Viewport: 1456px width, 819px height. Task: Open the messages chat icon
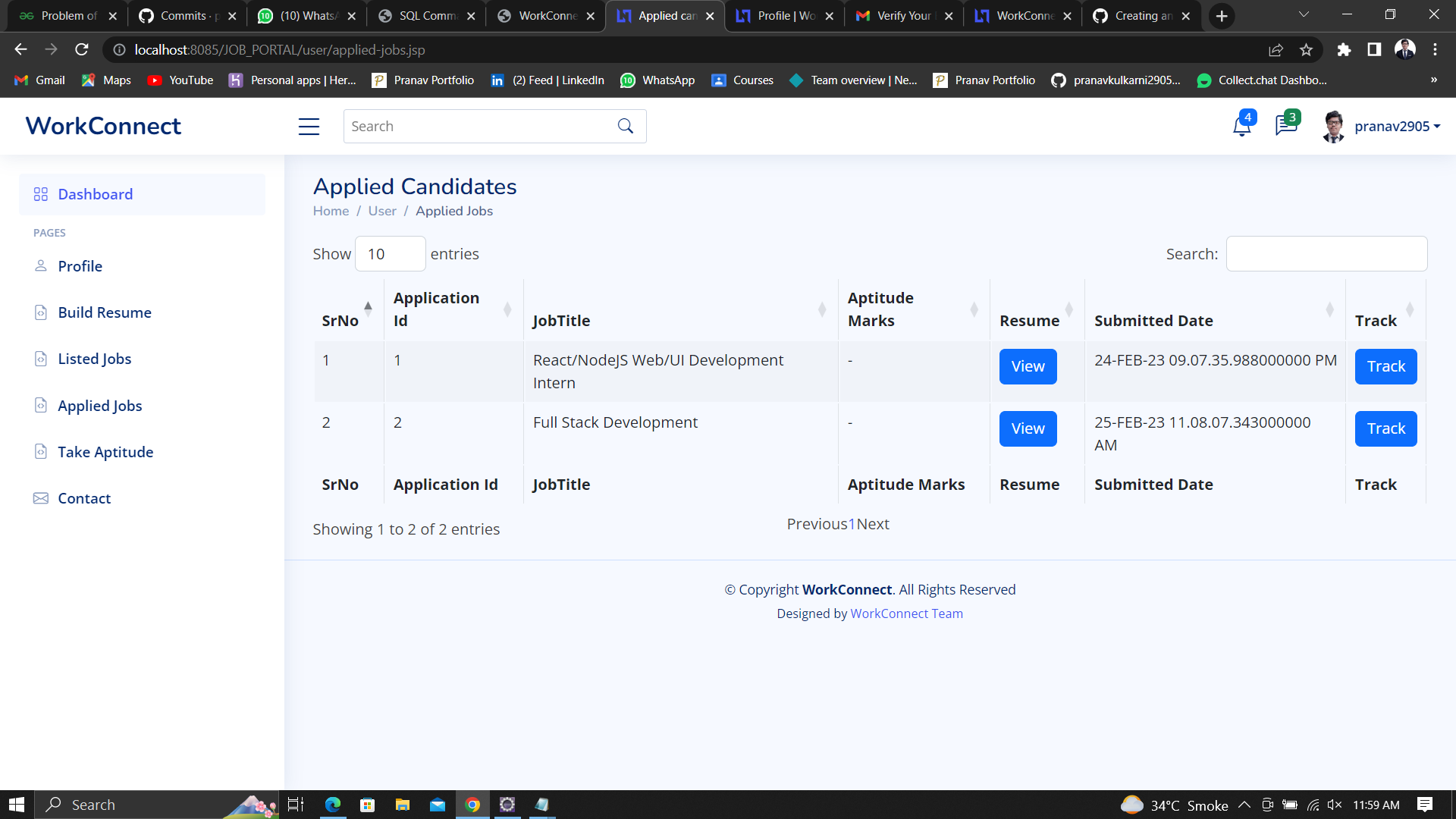click(1286, 126)
